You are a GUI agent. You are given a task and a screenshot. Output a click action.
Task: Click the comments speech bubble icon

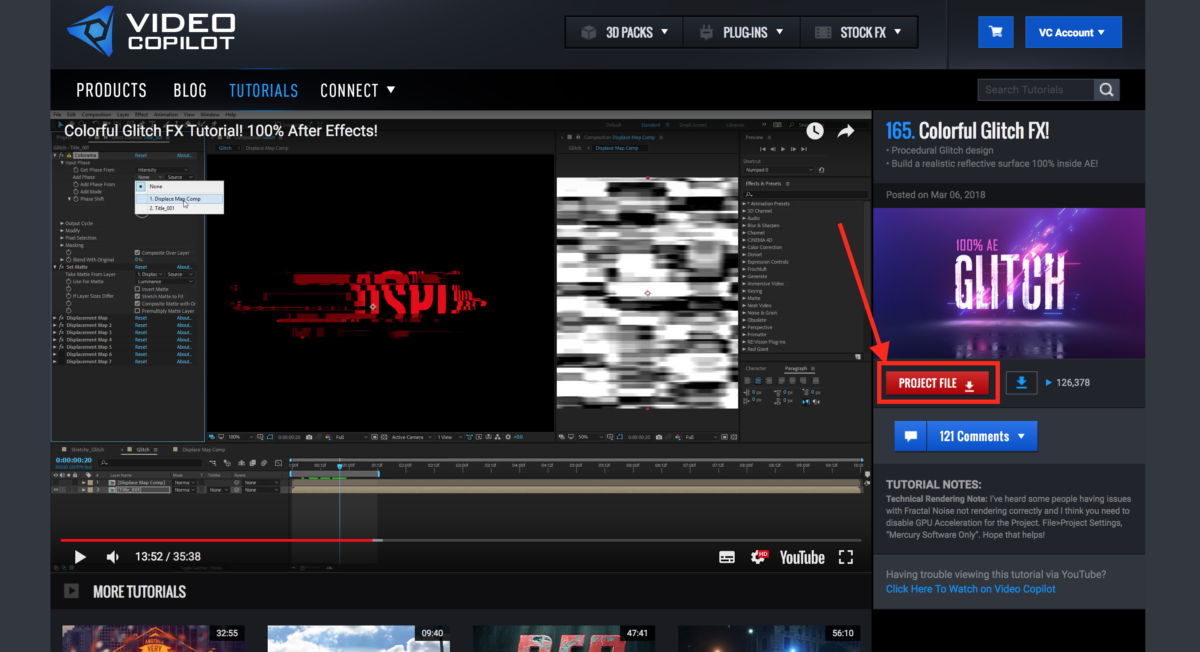pyautogui.click(x=910, y=437)
